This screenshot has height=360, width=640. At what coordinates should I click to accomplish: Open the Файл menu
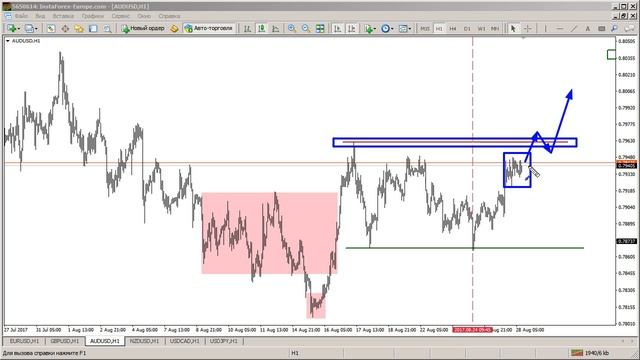tap(21, 16)
